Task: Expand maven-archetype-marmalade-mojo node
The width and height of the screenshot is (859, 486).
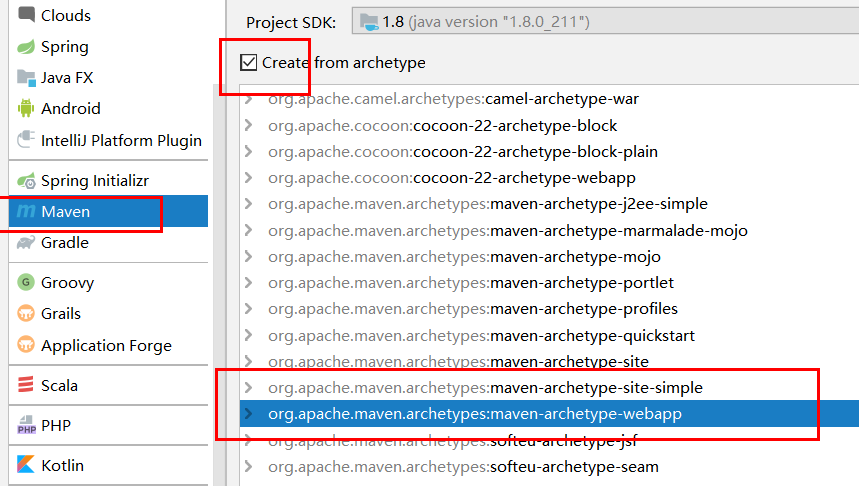Action: pyautogui.click(x=249, y=230)
